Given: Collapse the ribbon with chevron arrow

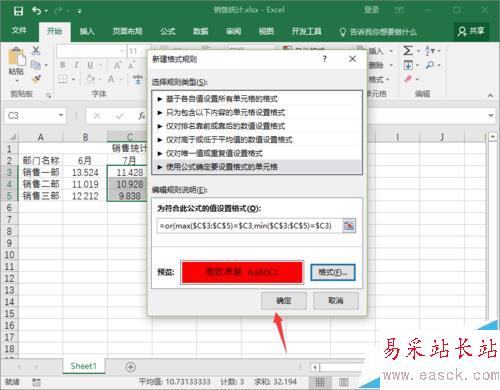Looking at the screenshot, I should [x=490, y=95].
